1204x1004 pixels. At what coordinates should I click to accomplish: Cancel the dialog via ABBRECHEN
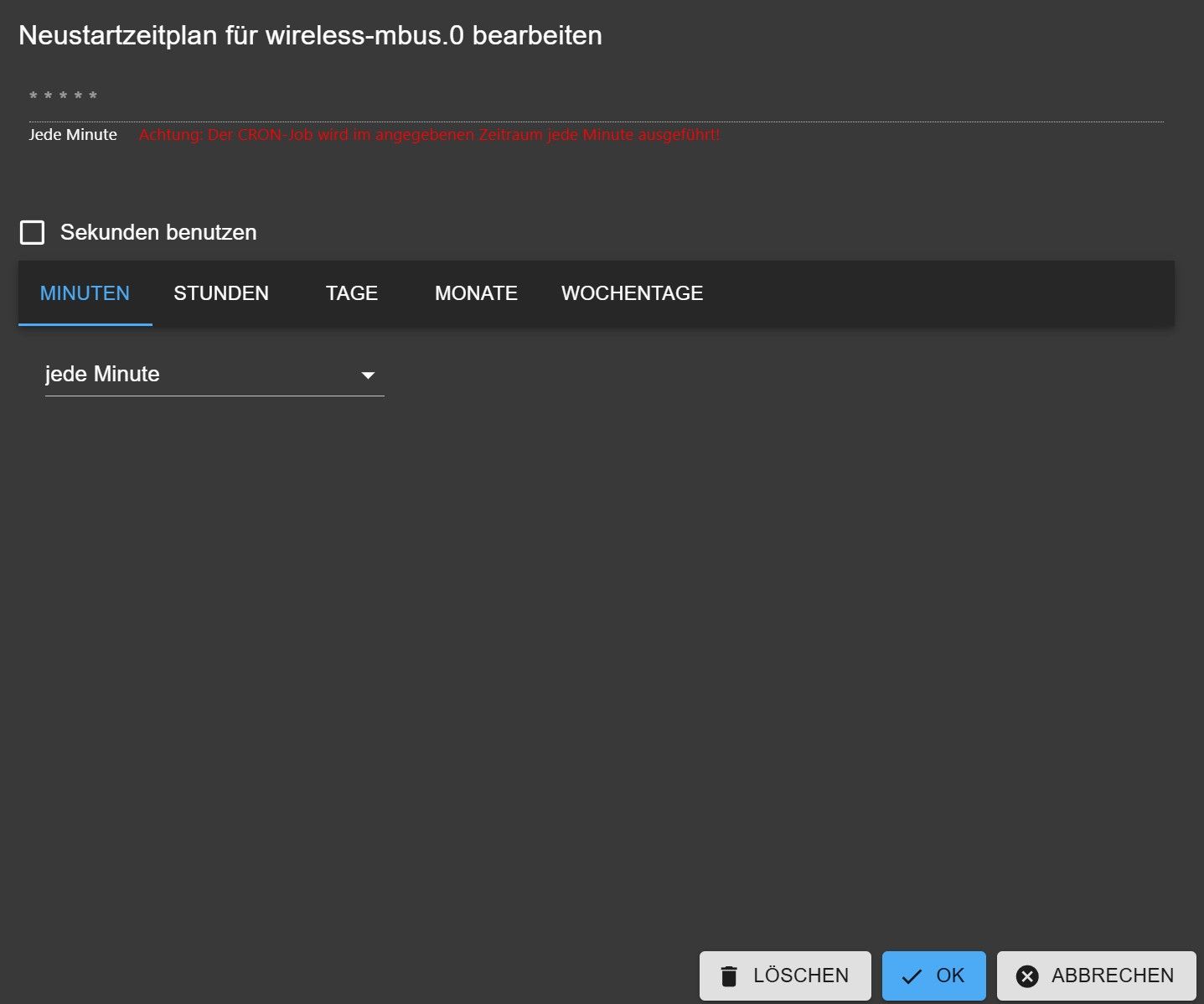click(1097, 976)
